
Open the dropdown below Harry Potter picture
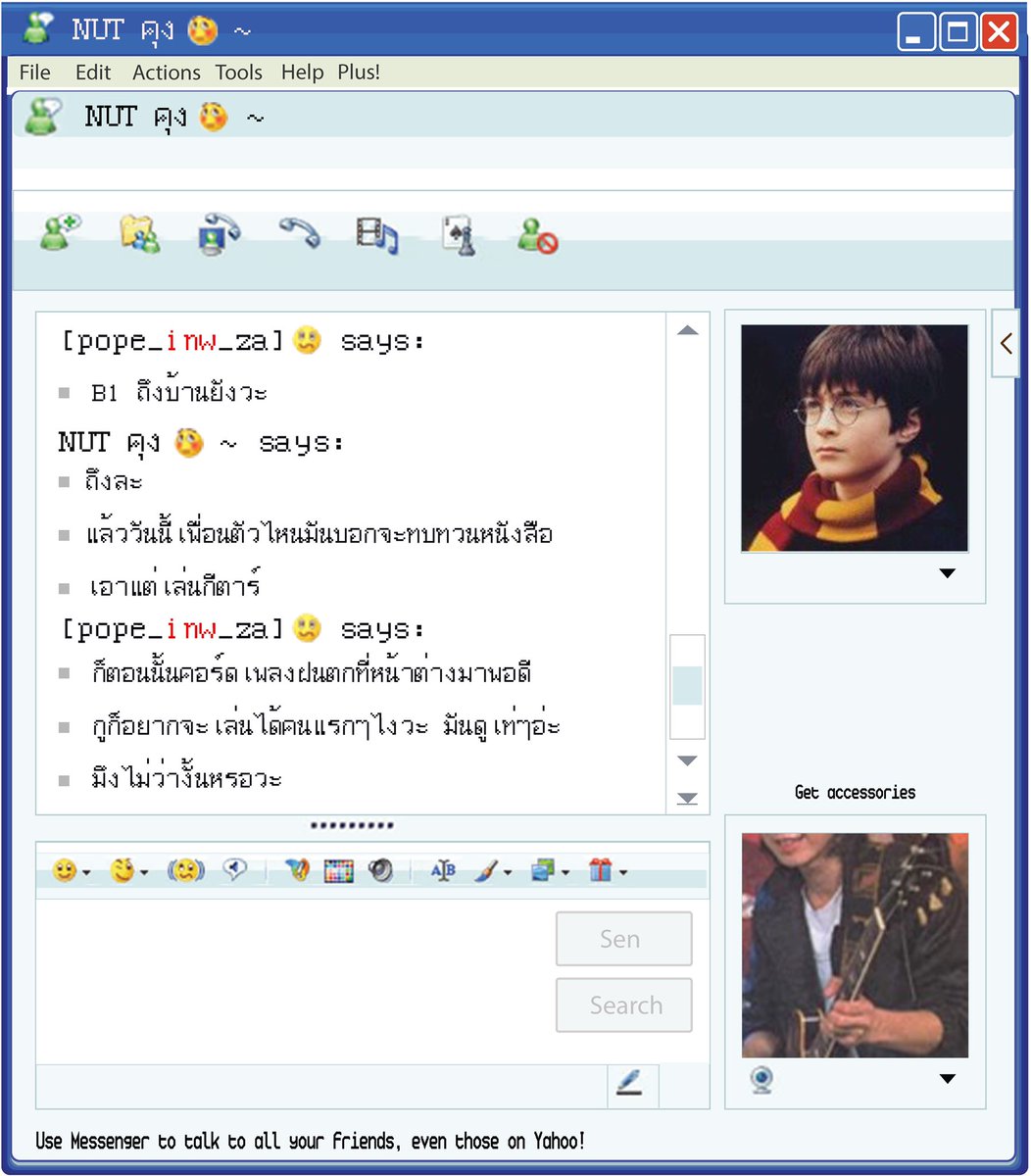(x=947, y=573)
